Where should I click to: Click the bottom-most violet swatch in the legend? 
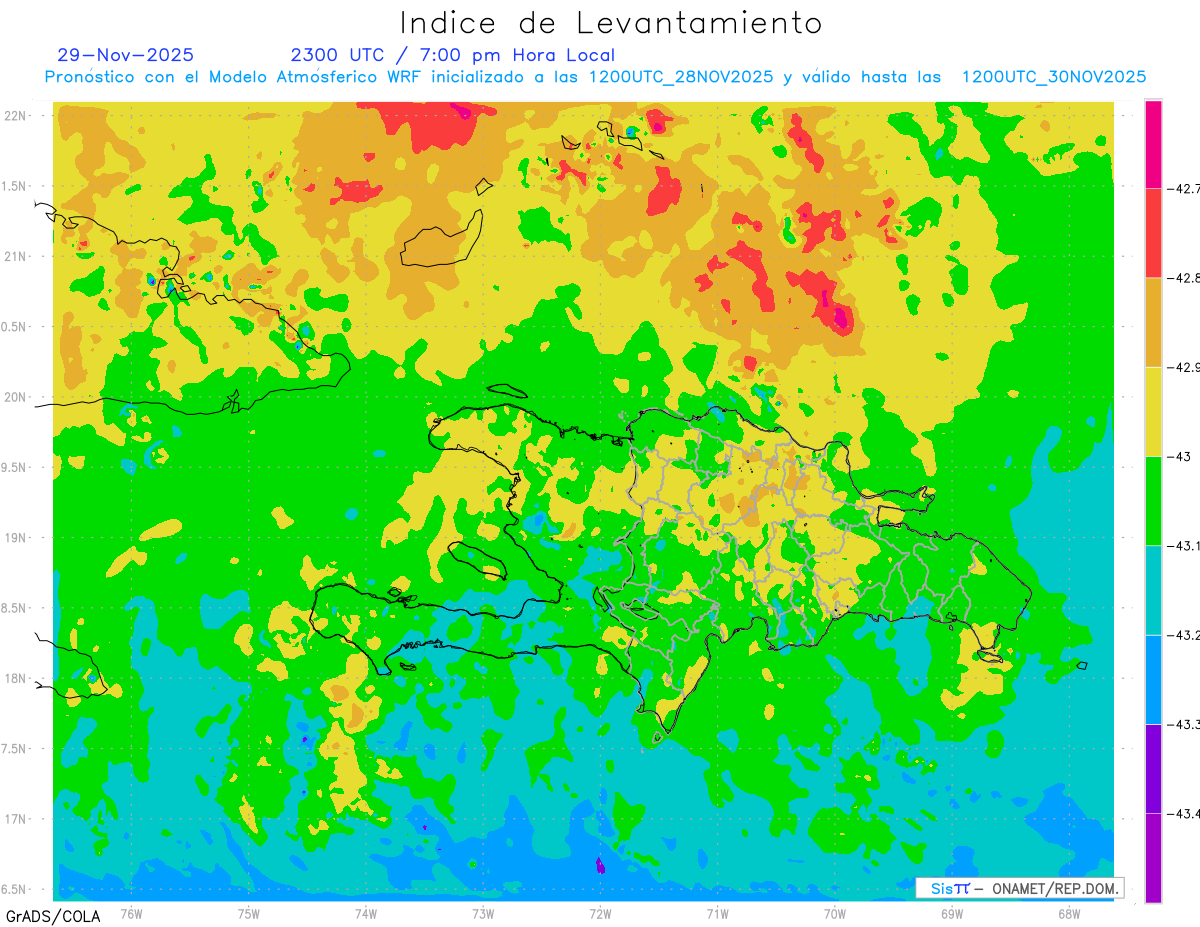coord(1153,857)
